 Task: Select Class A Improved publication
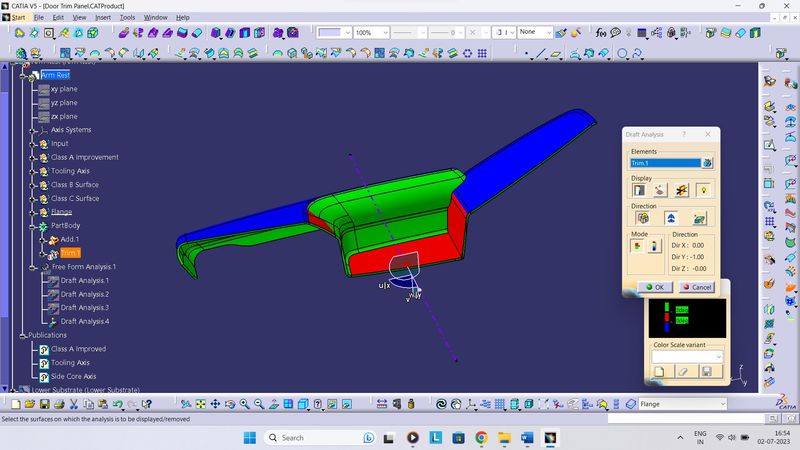coord(79,349)
